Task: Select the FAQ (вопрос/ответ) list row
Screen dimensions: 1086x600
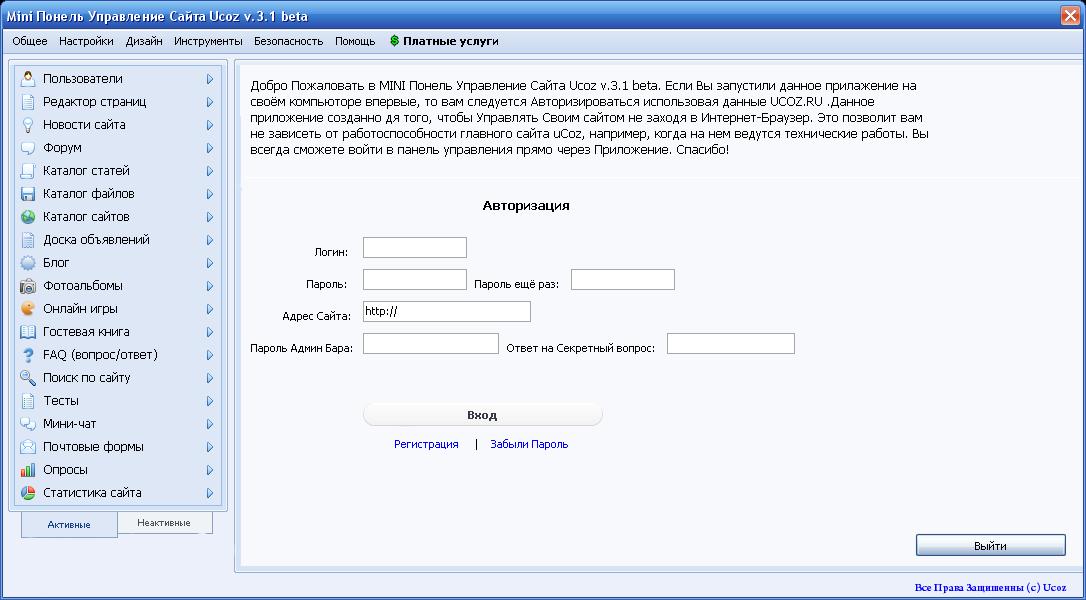Action: click(118, 355)
